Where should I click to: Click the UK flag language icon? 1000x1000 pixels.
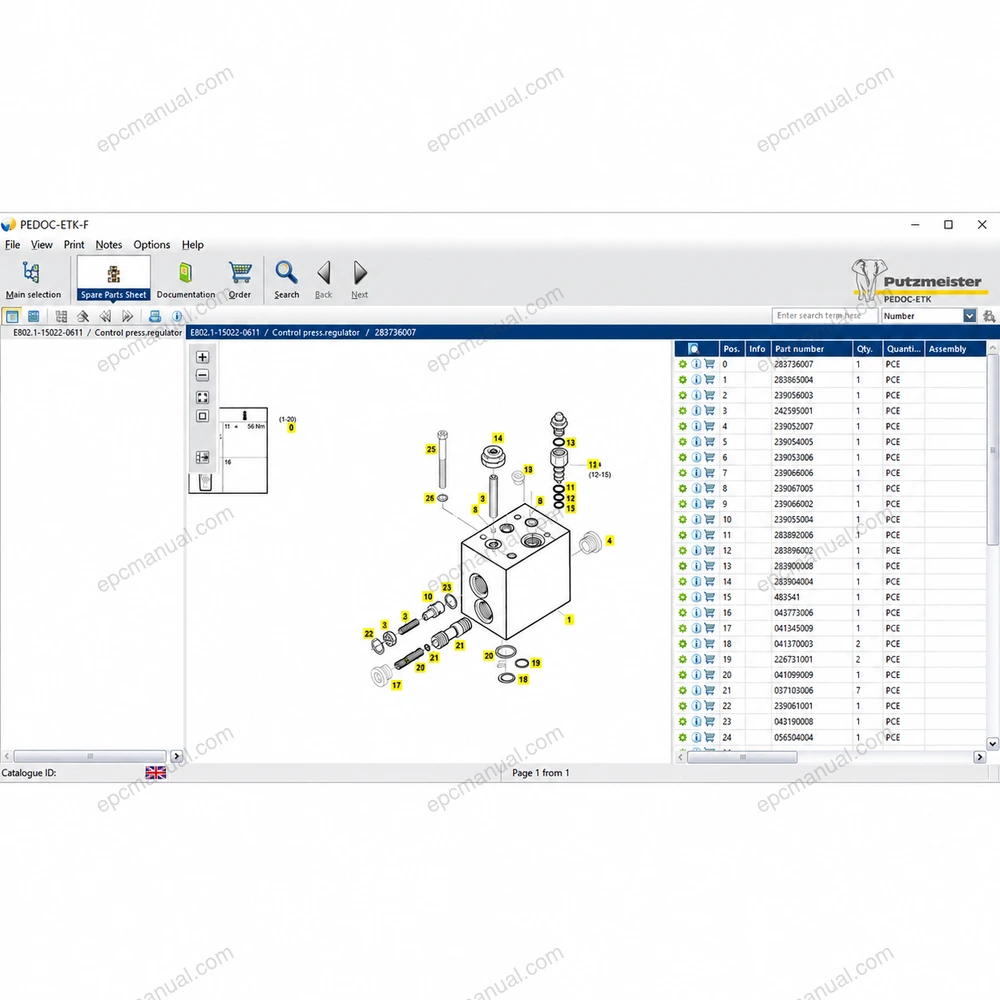tap(156, 773)
